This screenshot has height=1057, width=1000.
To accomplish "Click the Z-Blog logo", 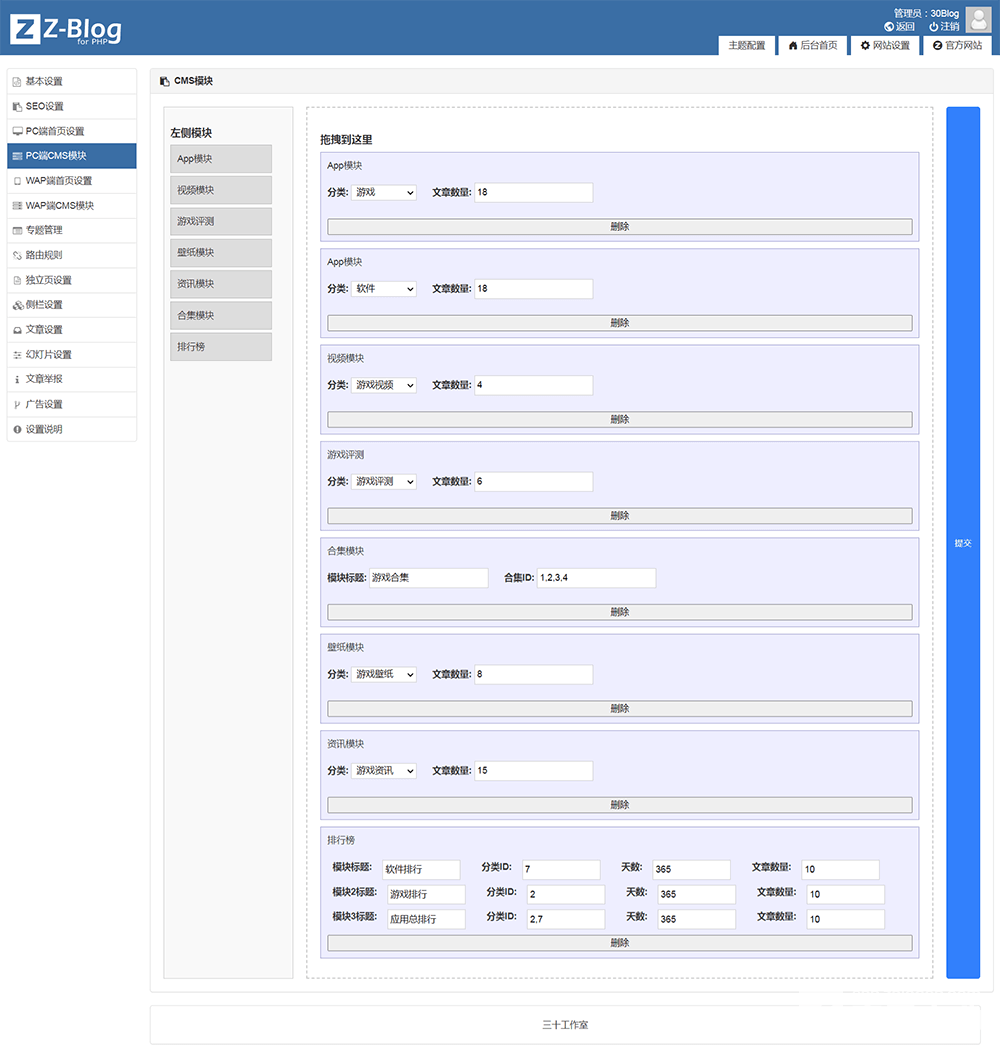I will [x=65, y=30].
